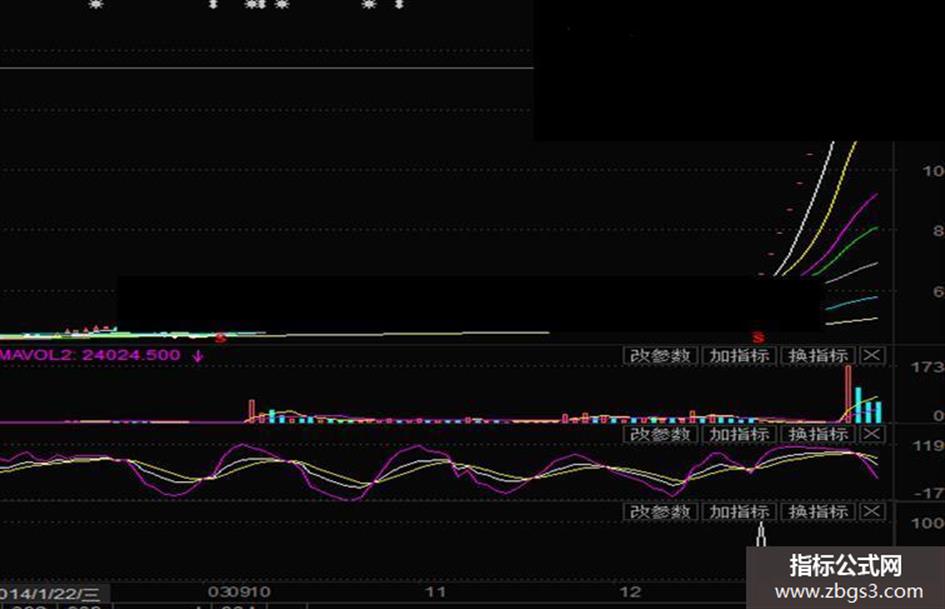The width and height of the screenshot is (945, 609).
Task: Click 改参数 in the lowest indicator panel
Action: [x=660, y=512]
